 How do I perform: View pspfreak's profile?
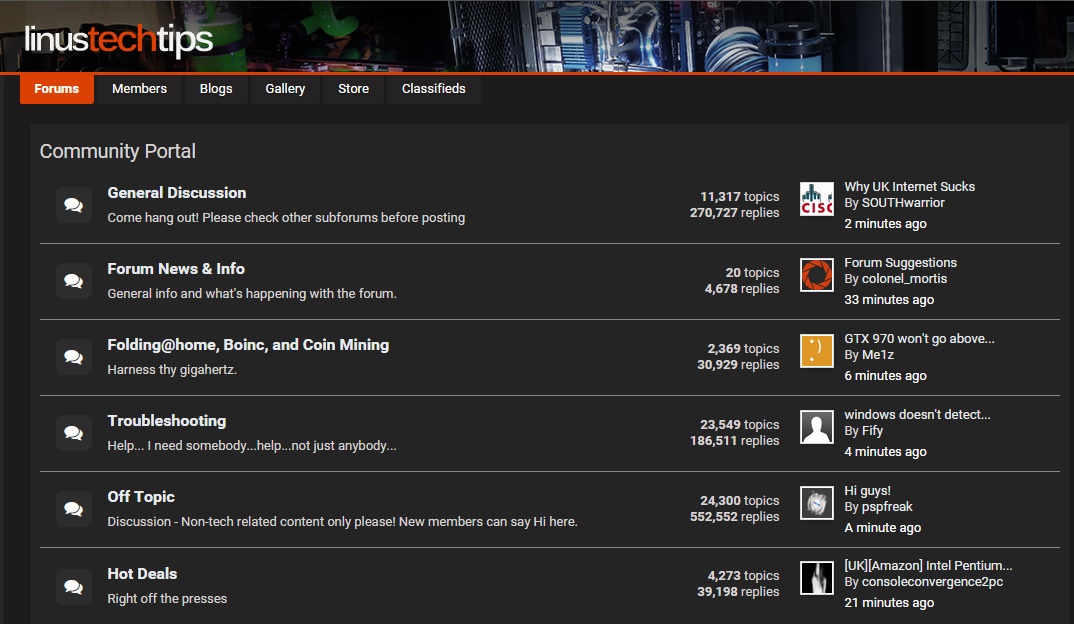pos(887,507)
